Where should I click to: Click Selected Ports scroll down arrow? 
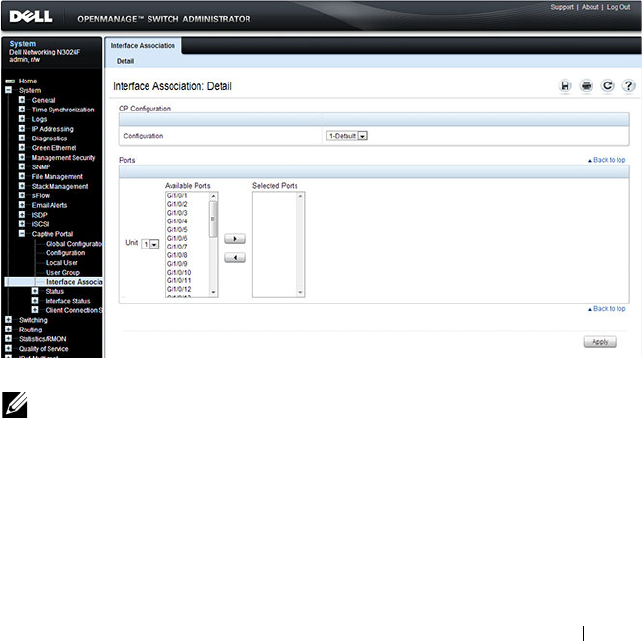pos(300,292)
